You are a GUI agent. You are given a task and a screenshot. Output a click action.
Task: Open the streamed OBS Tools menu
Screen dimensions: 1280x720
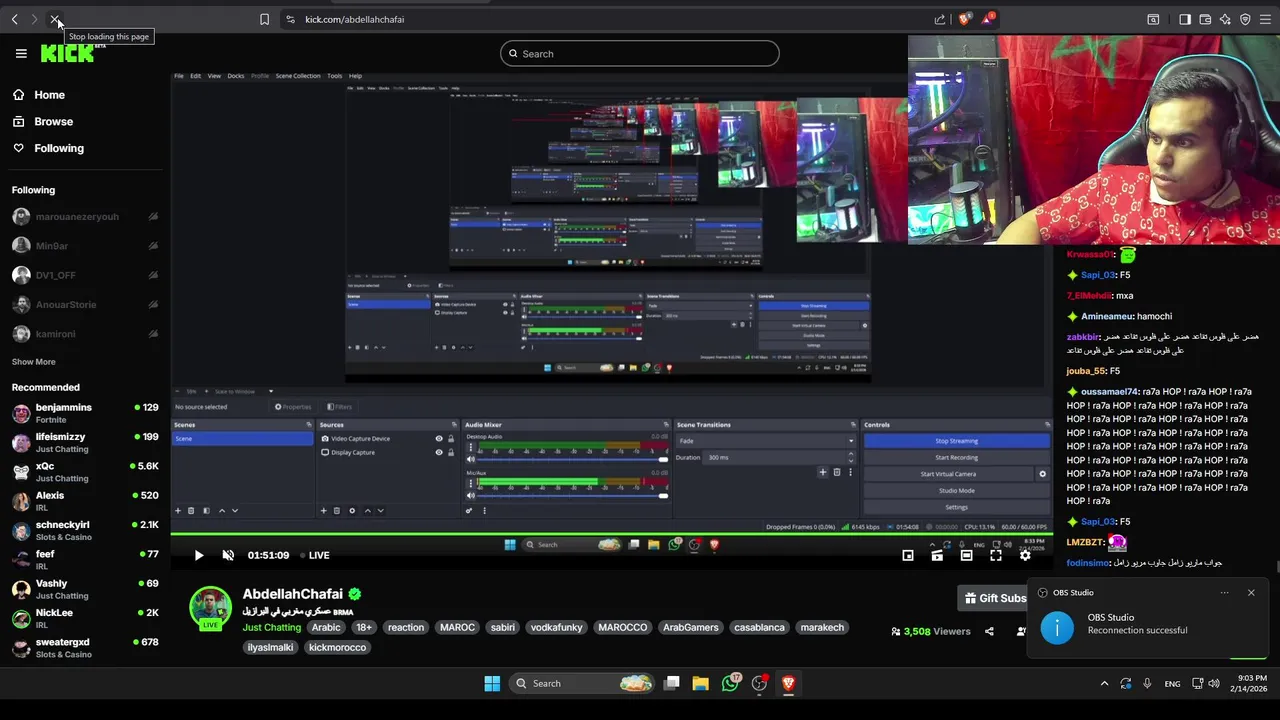[335, 76]
